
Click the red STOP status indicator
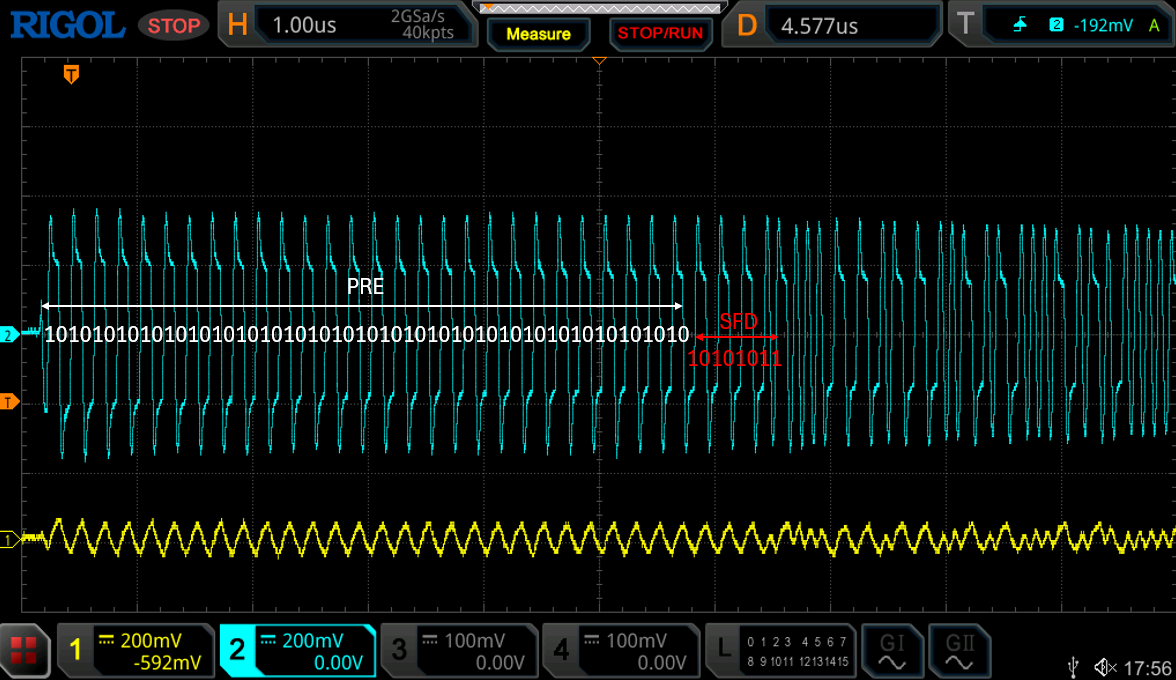click(173, 25)
